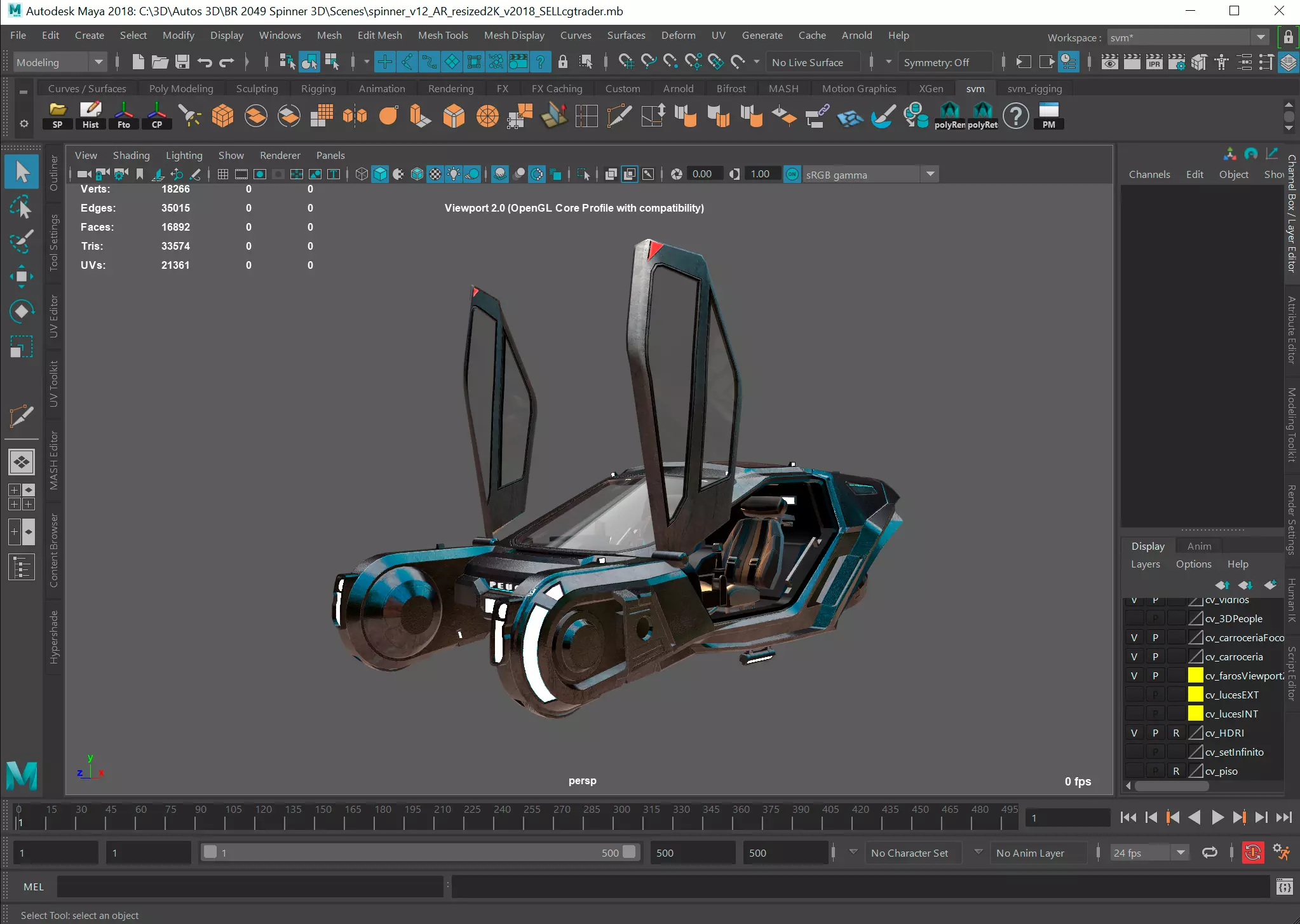Toggle wireframe on shaded in viewport
This screenshot has height=924, width=1300.
point(416,174)
